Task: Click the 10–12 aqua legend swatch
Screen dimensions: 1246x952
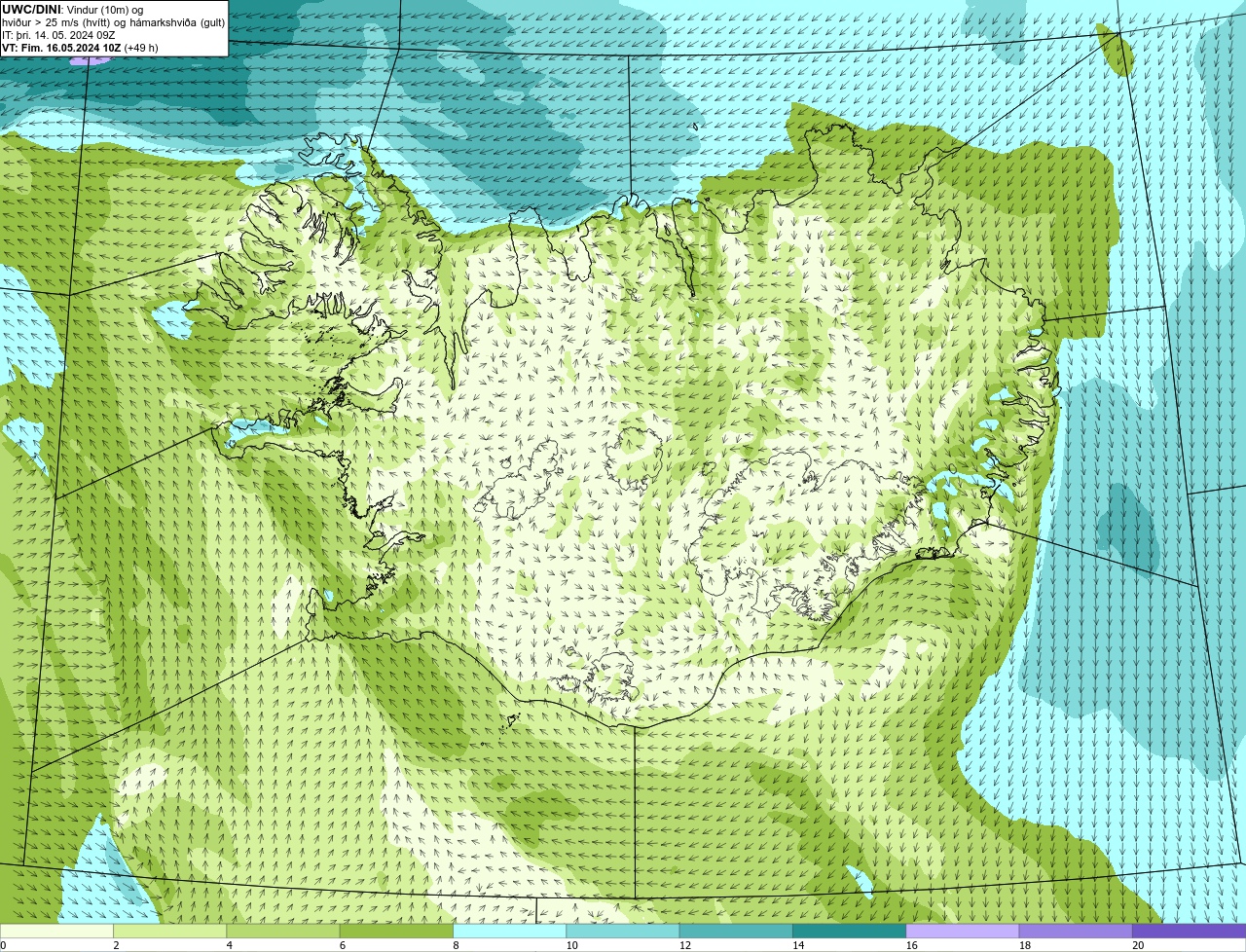Action: (x=623, y=931)
